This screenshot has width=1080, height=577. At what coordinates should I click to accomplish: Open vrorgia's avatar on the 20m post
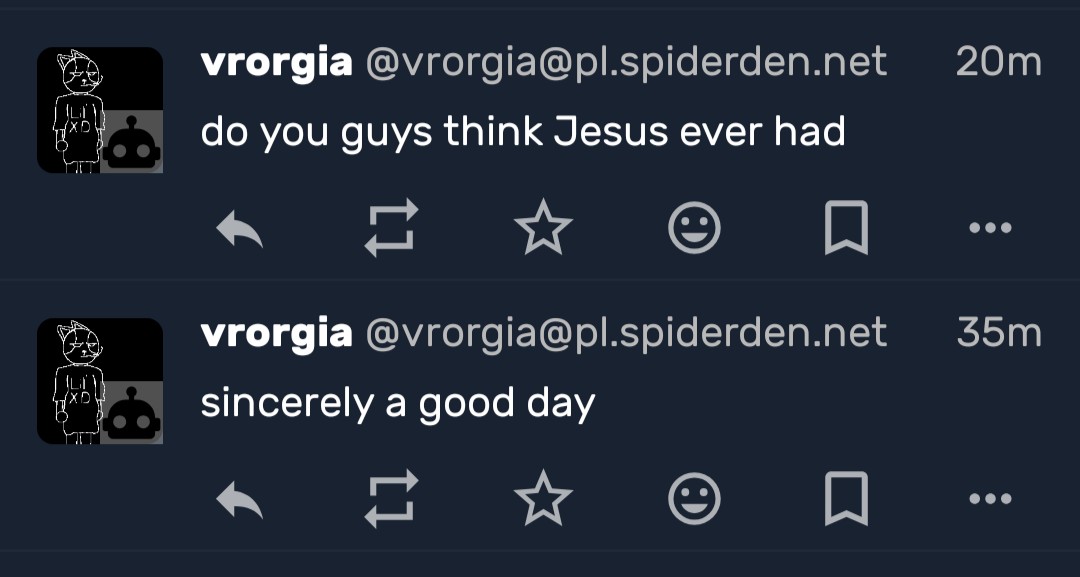[x=99, y=110]
